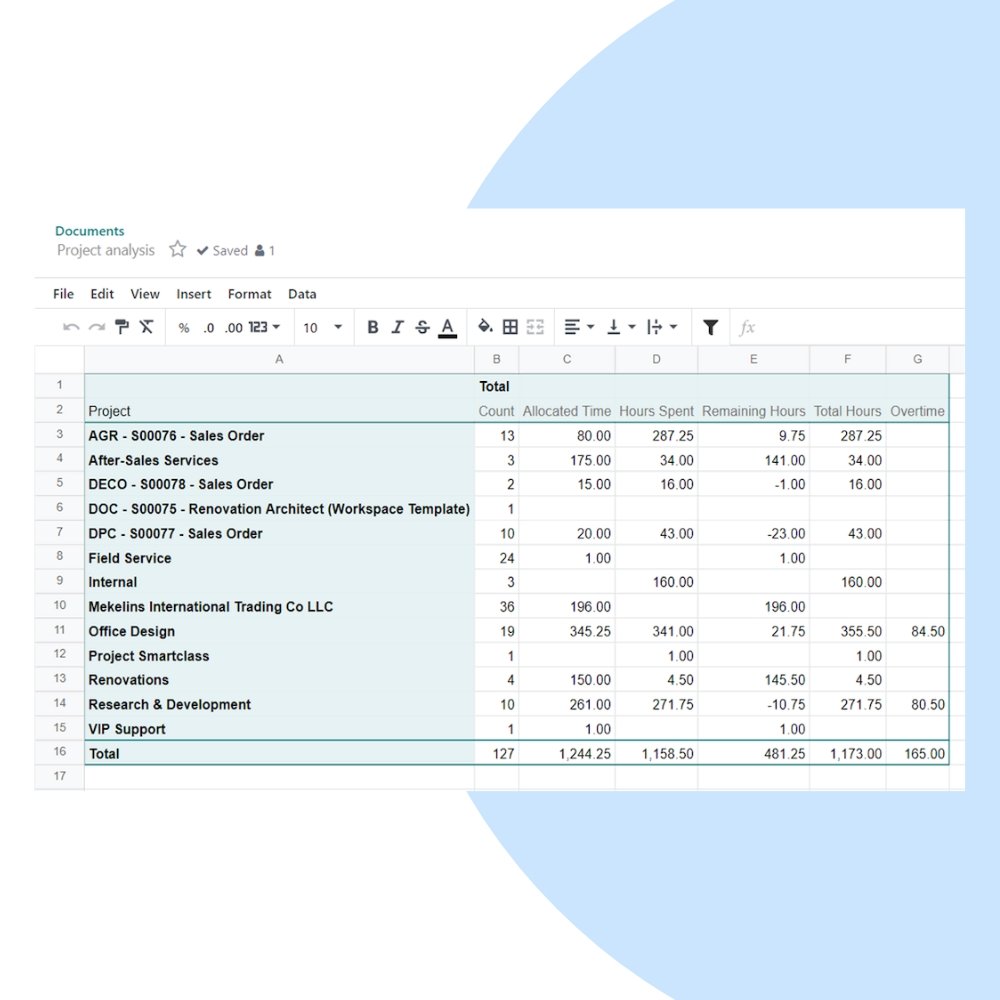Image resolution: width=1000 pixels, height=1000 pixels.
Task: Click the filter funnel icon
Action: pos(710,327)
